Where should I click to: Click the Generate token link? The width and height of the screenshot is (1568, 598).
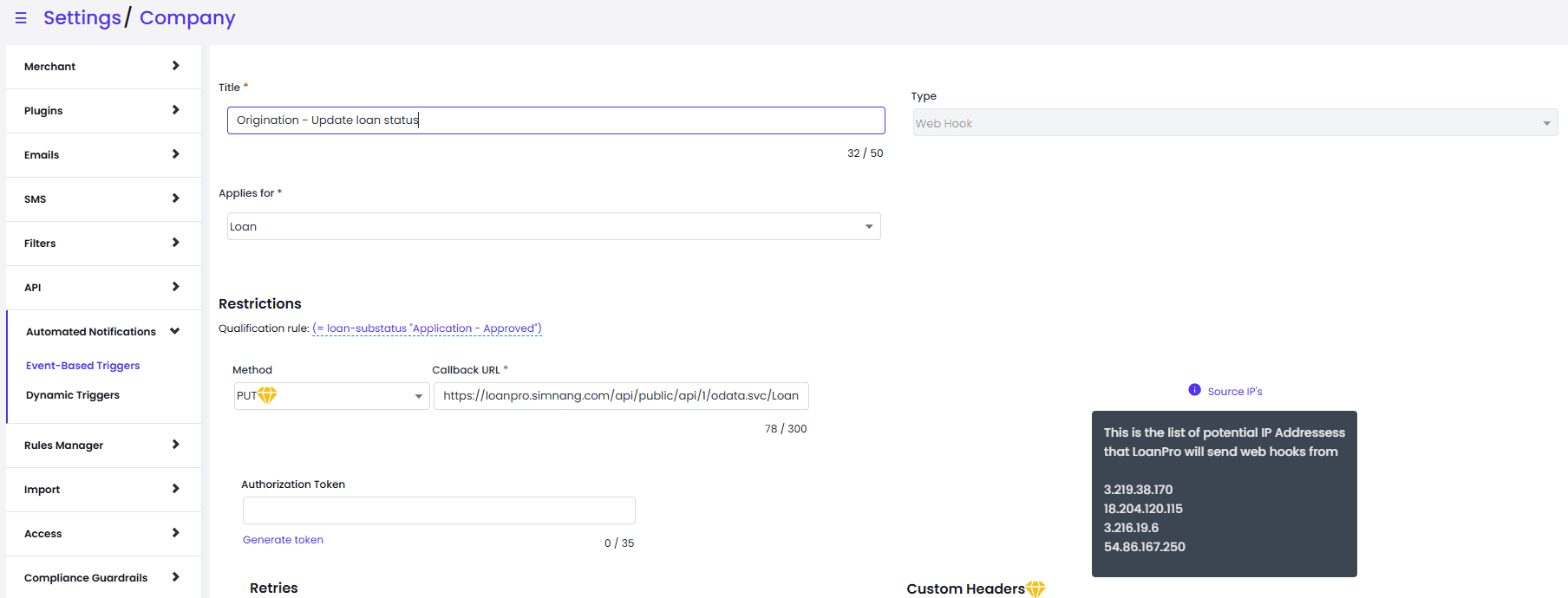tap(283, 540)
